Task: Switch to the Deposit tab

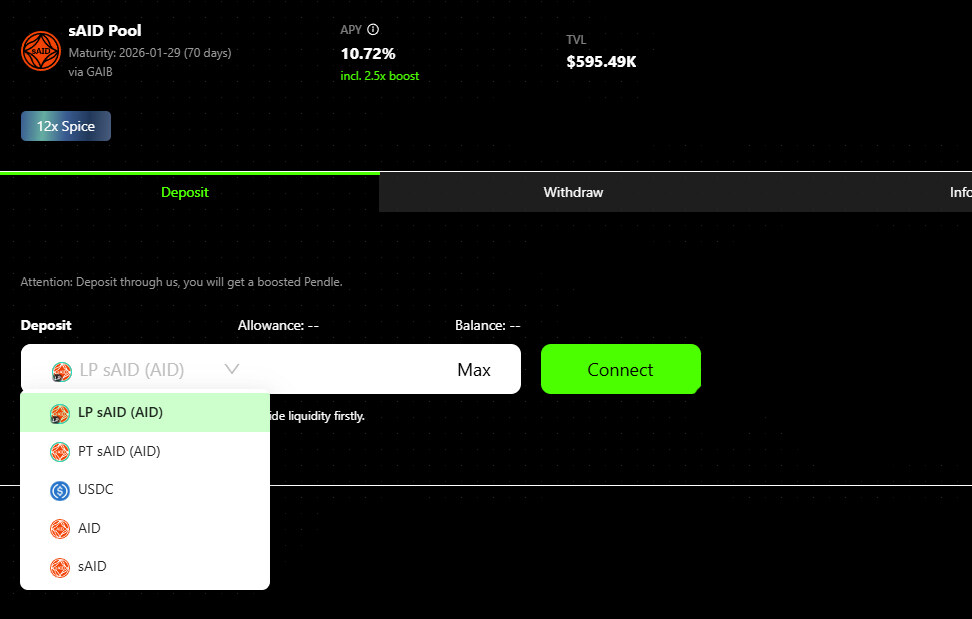Action: click(x=185, y=192)
